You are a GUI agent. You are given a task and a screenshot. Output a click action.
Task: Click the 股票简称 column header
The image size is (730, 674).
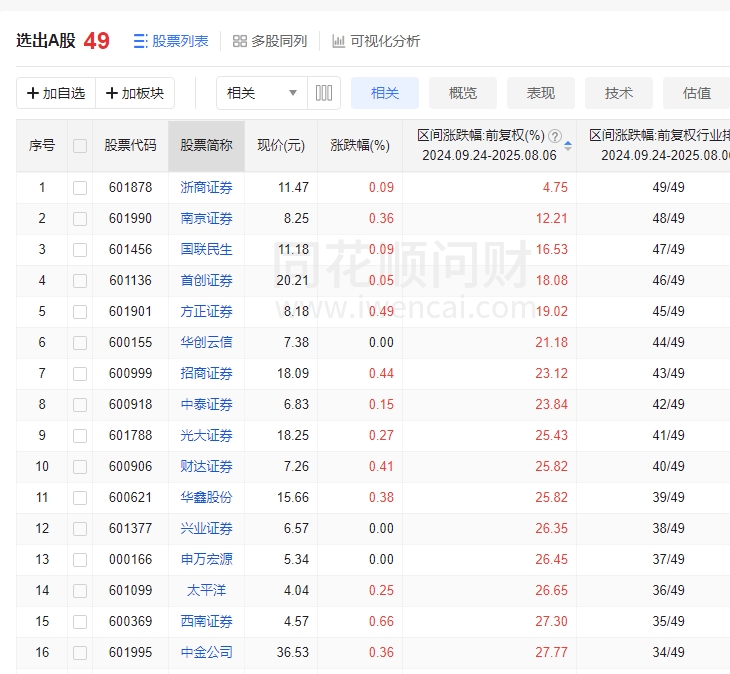pos(206,146)
